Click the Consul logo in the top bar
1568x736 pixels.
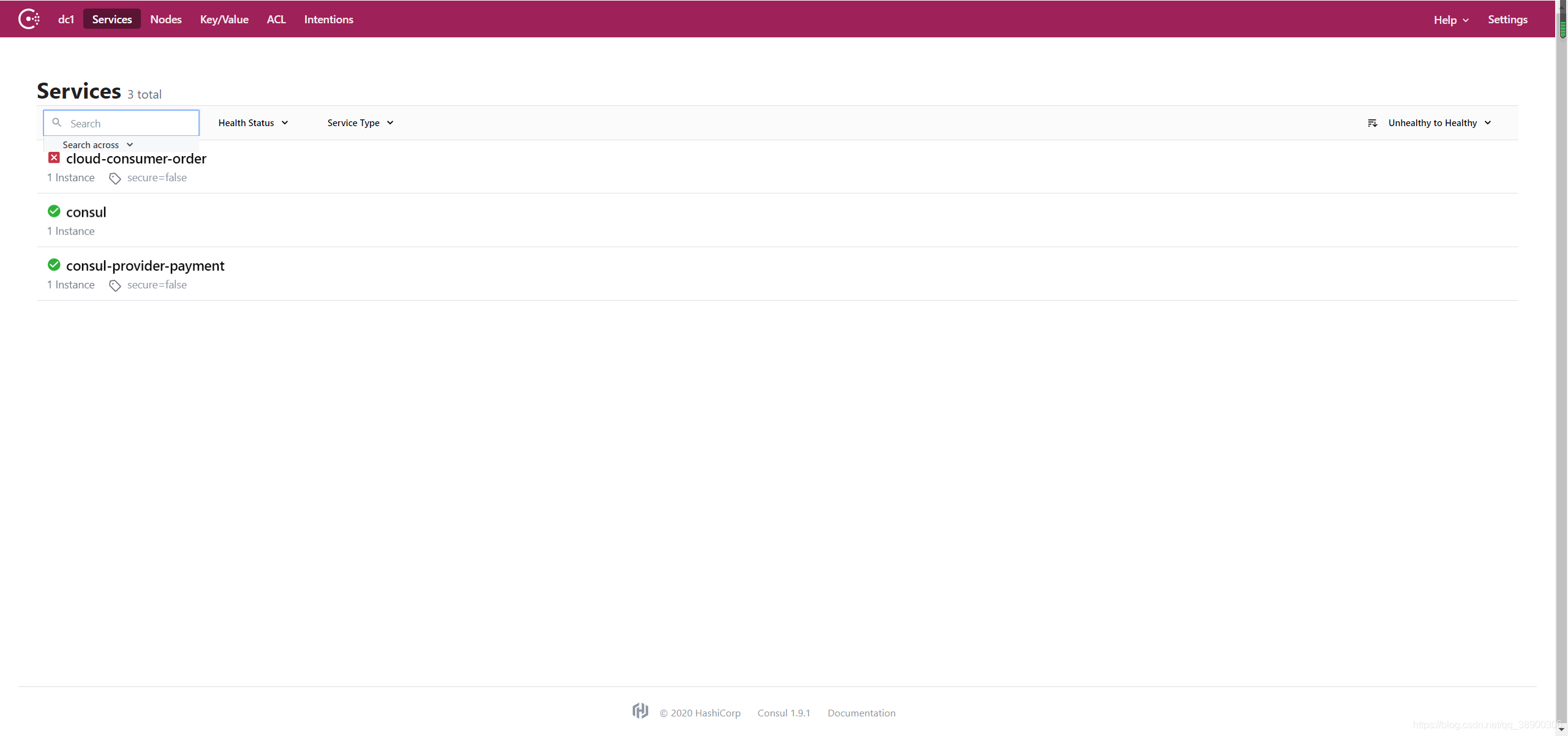pos(29,19)
